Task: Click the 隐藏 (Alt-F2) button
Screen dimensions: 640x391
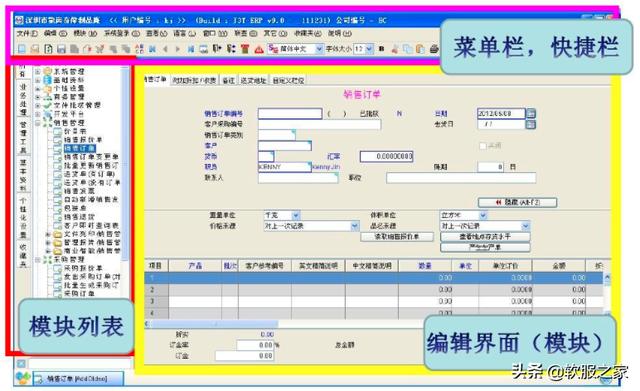Action: pos(517,202)
